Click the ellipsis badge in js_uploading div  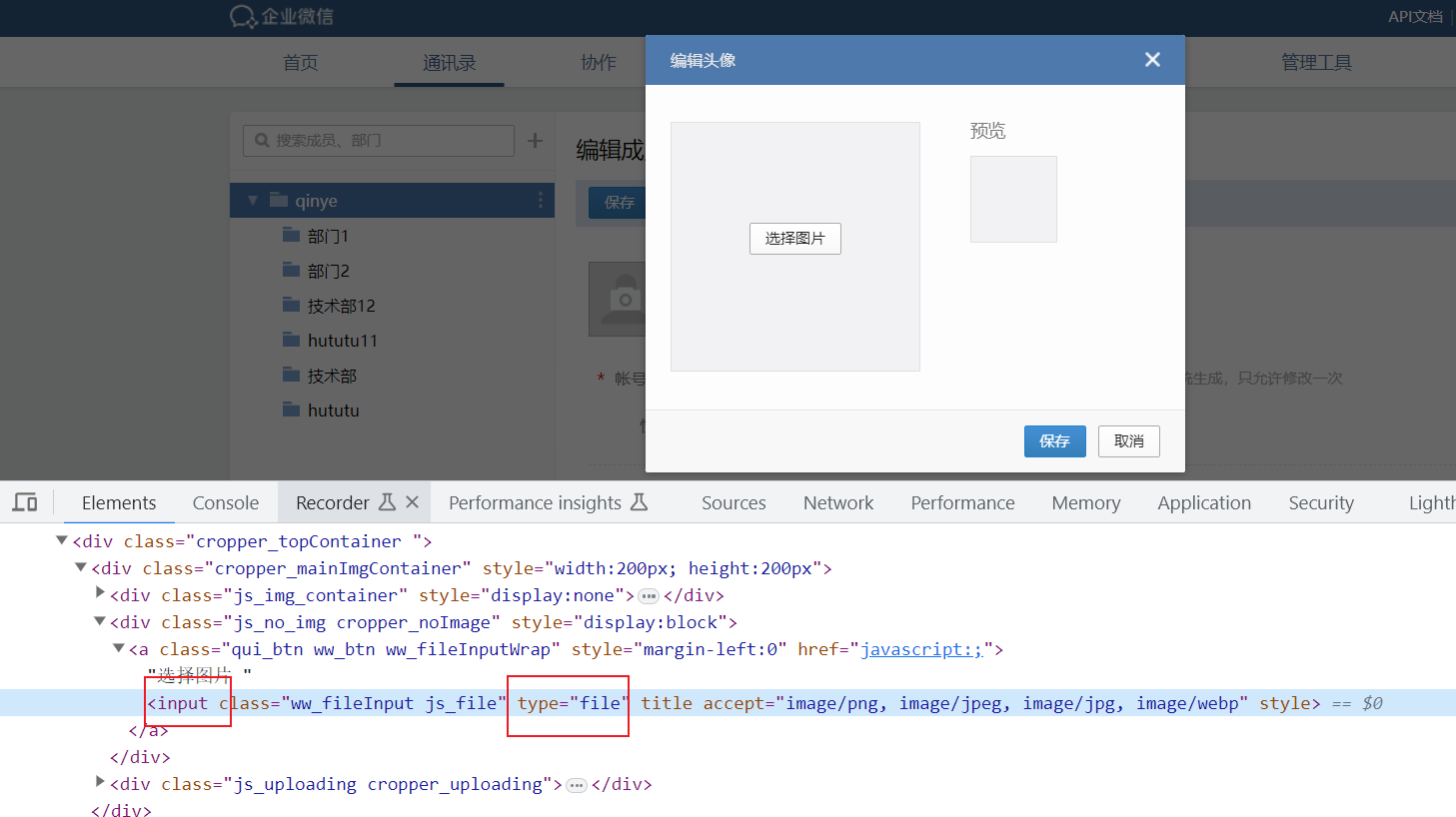point(577,785)
